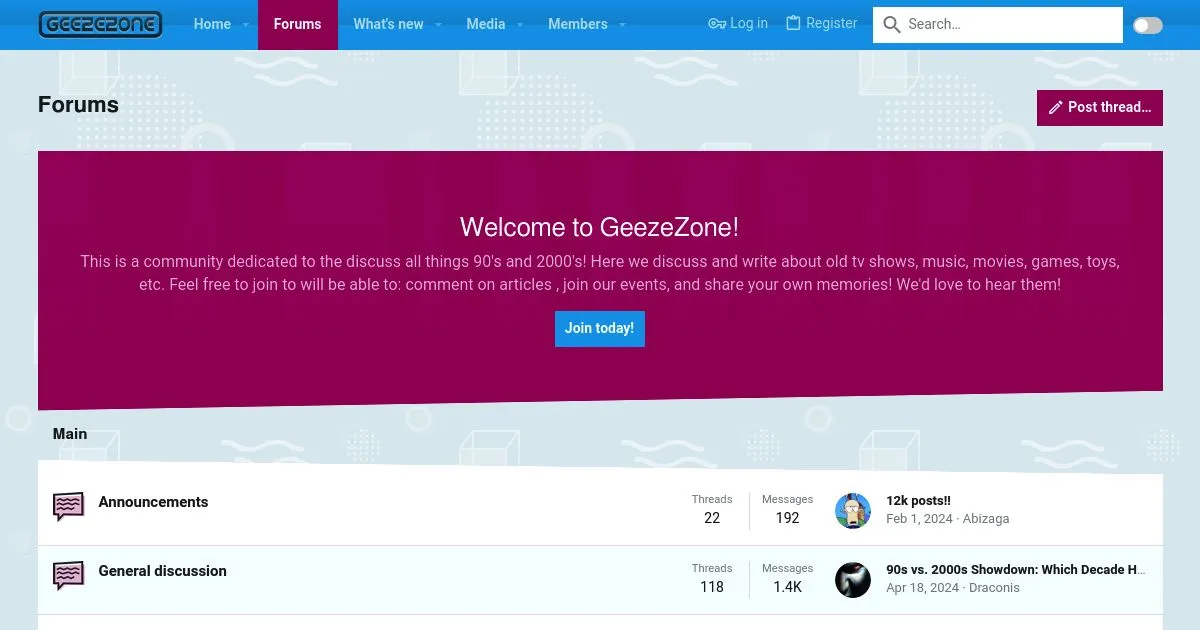Click the Welcome to GeezeZone! heading

[x=600, y=227]
